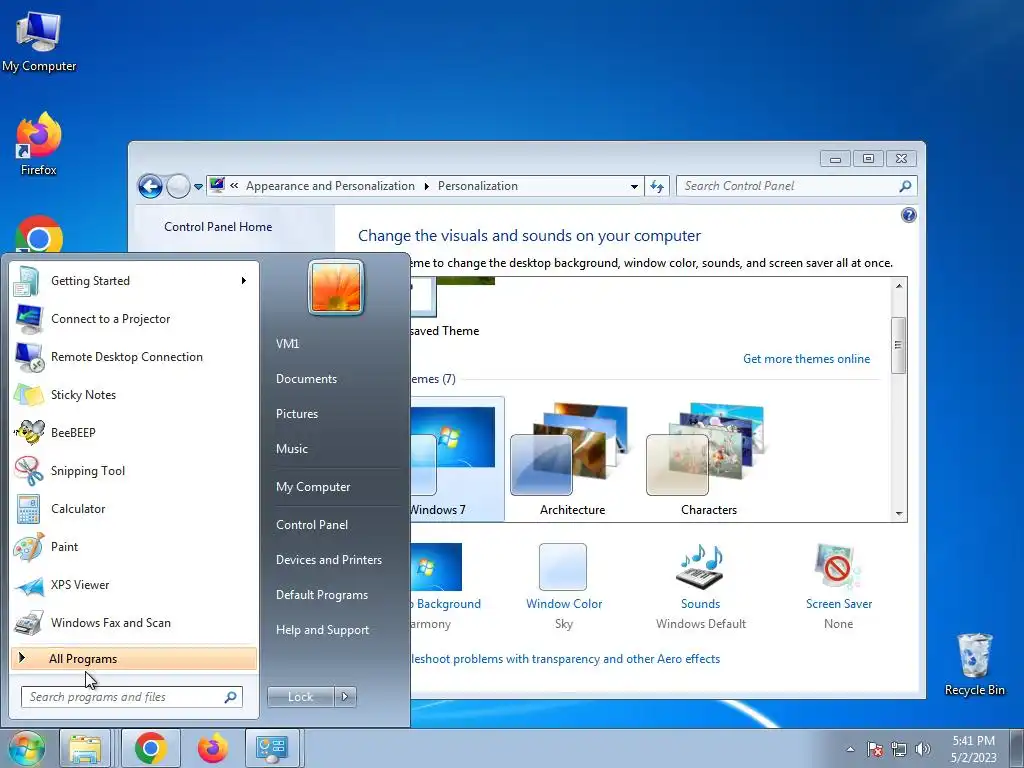
Task: Click the Window Color Sky swatch
Action: coord(563,567)
